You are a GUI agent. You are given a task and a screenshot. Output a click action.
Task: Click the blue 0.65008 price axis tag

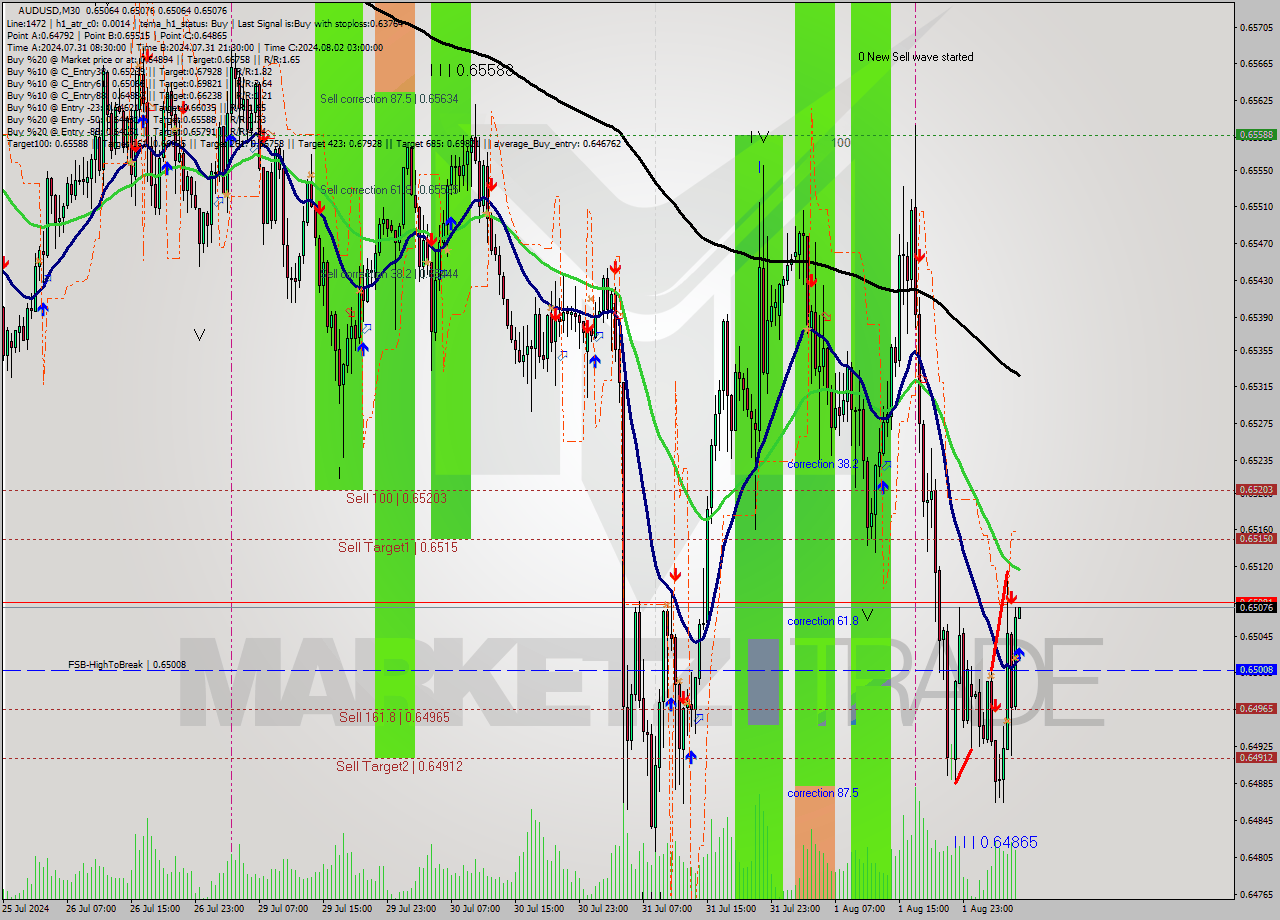tap(1256, 670)
